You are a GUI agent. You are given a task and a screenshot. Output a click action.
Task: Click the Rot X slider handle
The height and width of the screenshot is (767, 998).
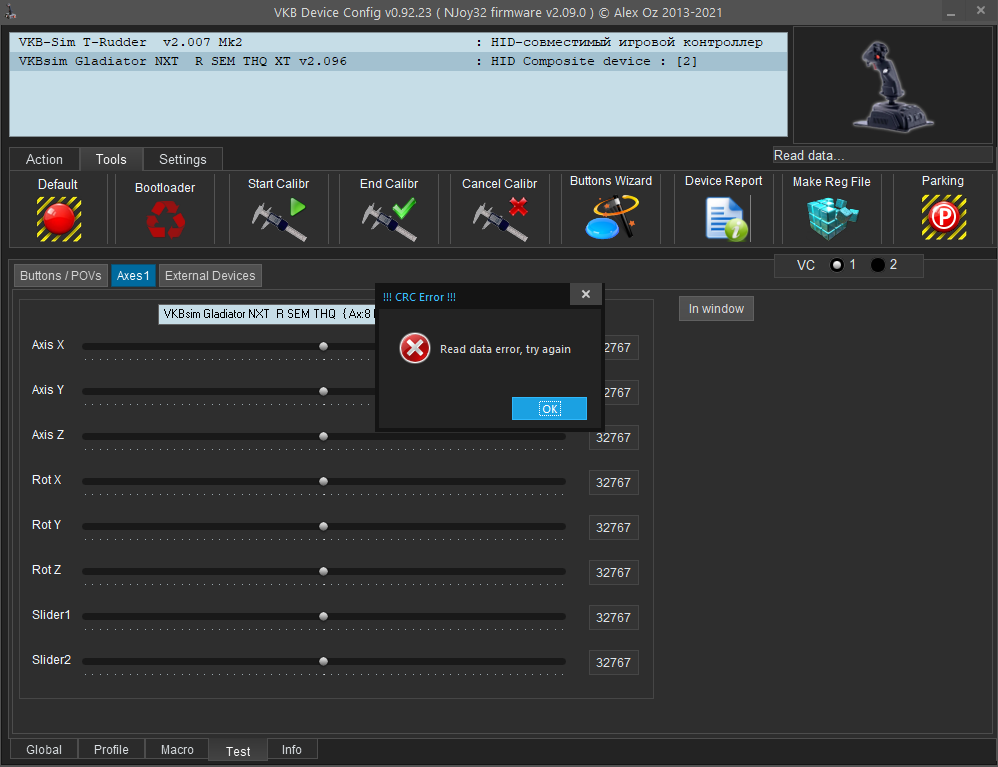pos(323,481)
